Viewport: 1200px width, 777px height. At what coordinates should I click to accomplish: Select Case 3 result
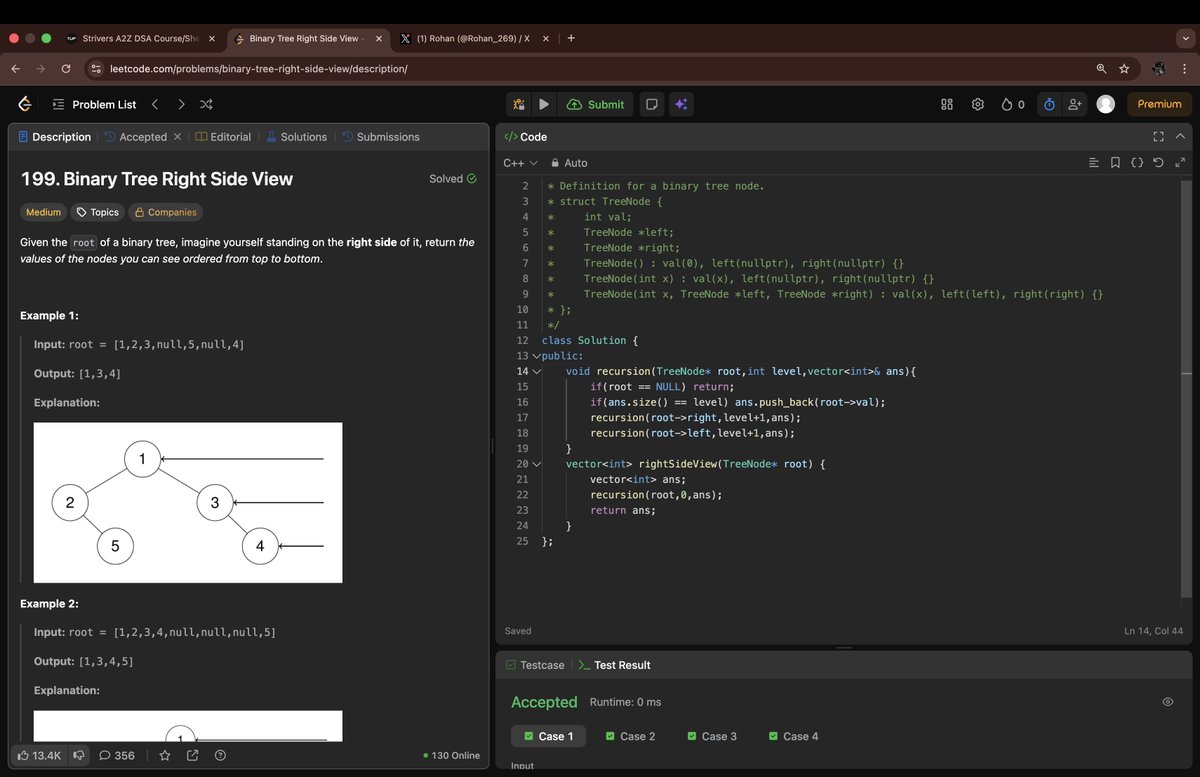click(x=712, y=736)
